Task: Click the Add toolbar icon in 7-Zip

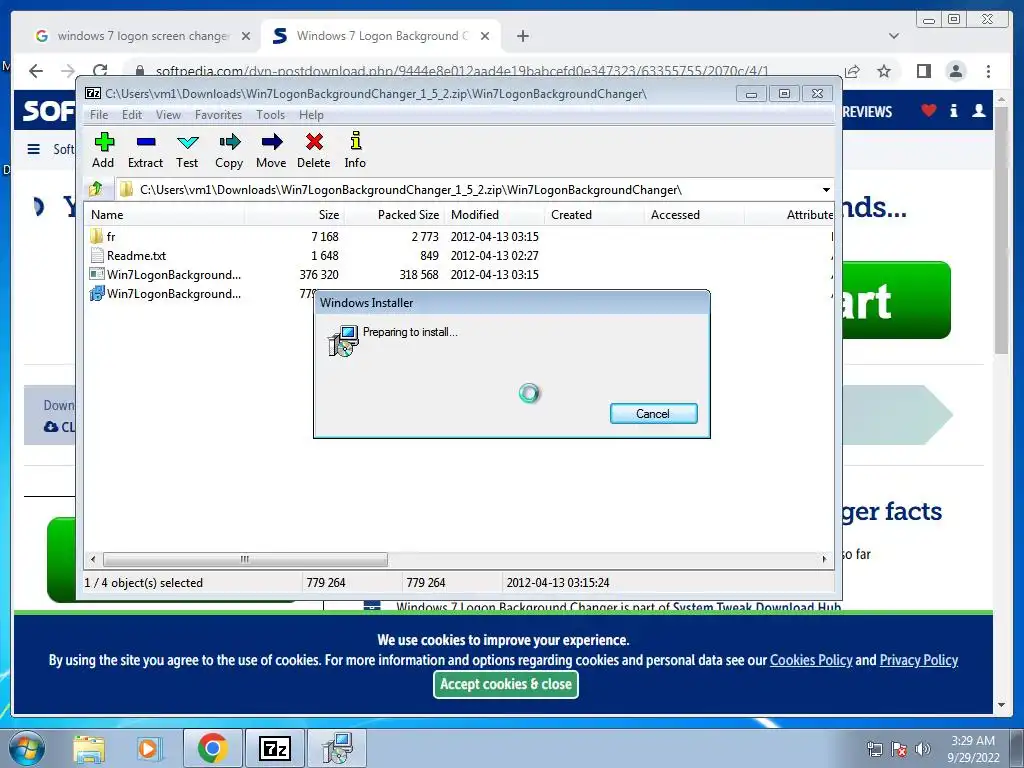Action: (x=103, y=150)
